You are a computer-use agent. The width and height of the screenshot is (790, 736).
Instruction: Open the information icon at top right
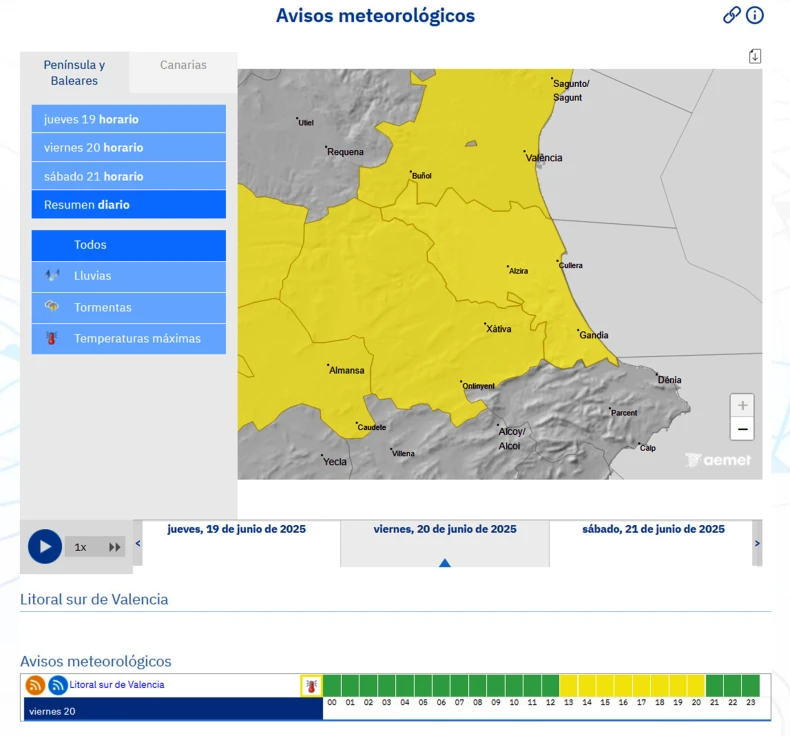point(754,15)
